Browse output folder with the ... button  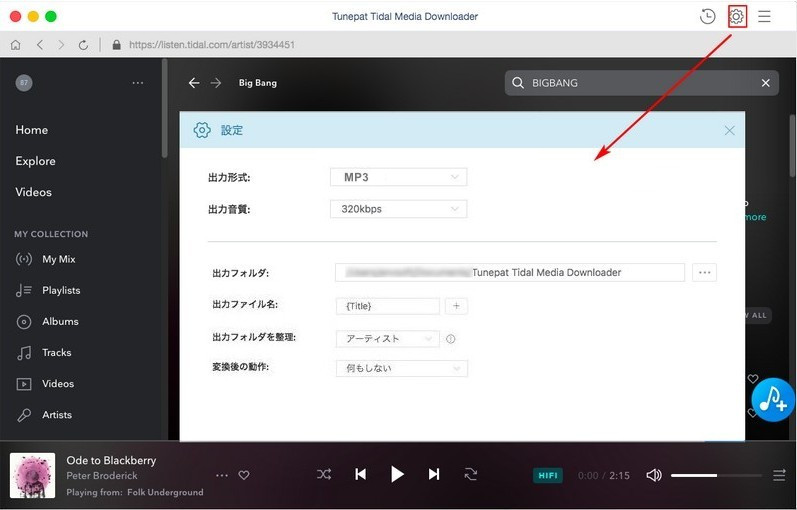(704, 273)
